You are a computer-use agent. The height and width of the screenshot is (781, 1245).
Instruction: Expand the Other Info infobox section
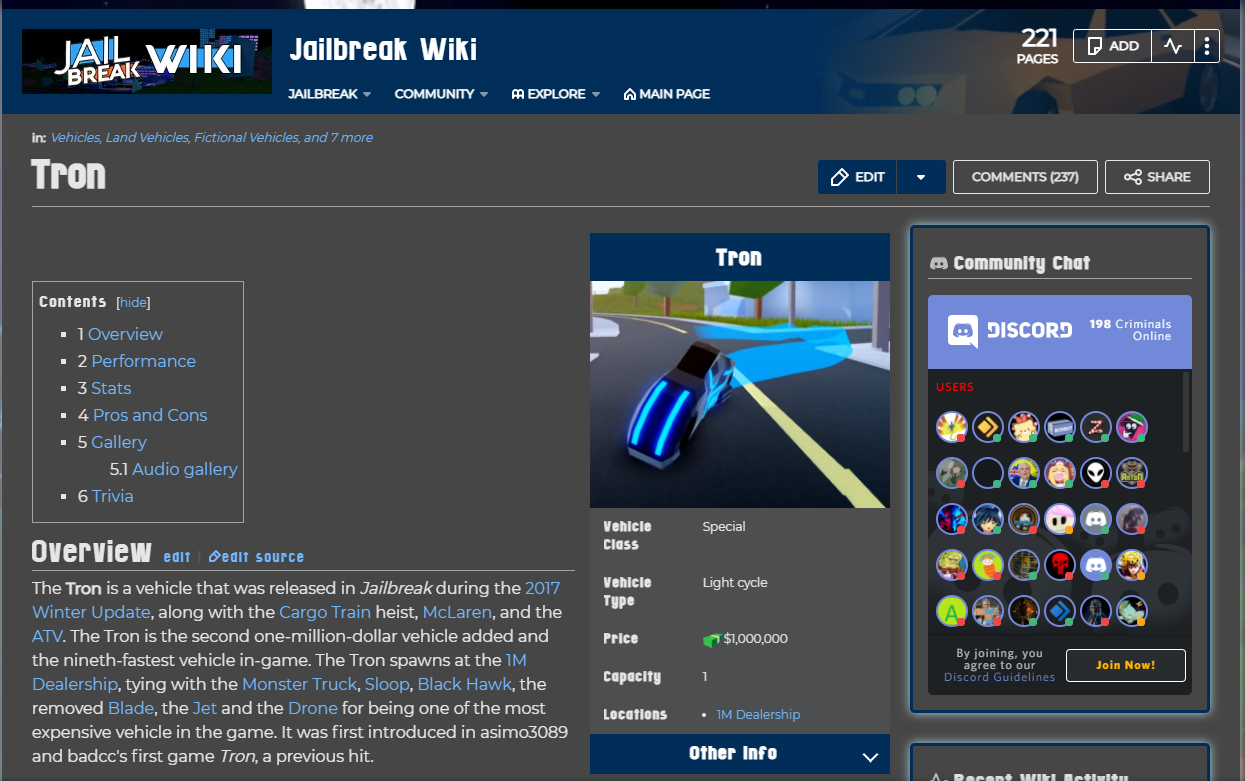point(740,754)
